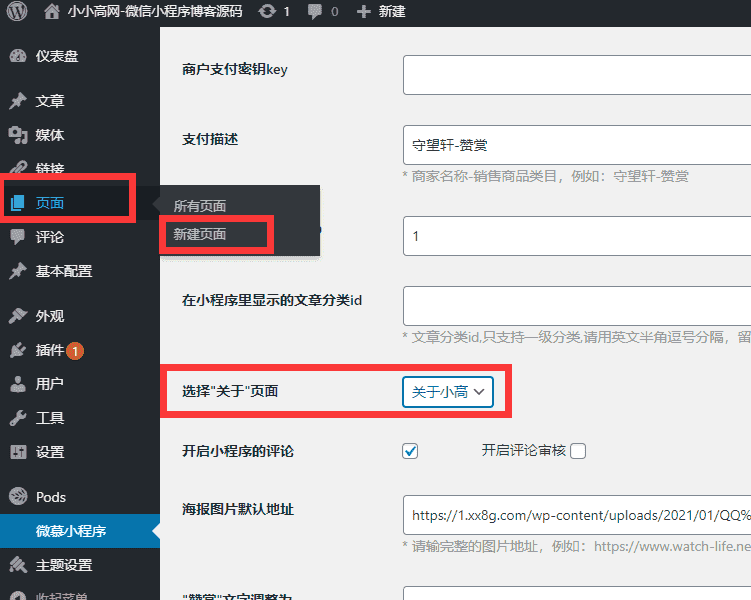Image resolution: width=751 pixels, height=600 pixels.
Task: Enable the 开启评论审核 checkbox
Action: click(x=578, y=450)
